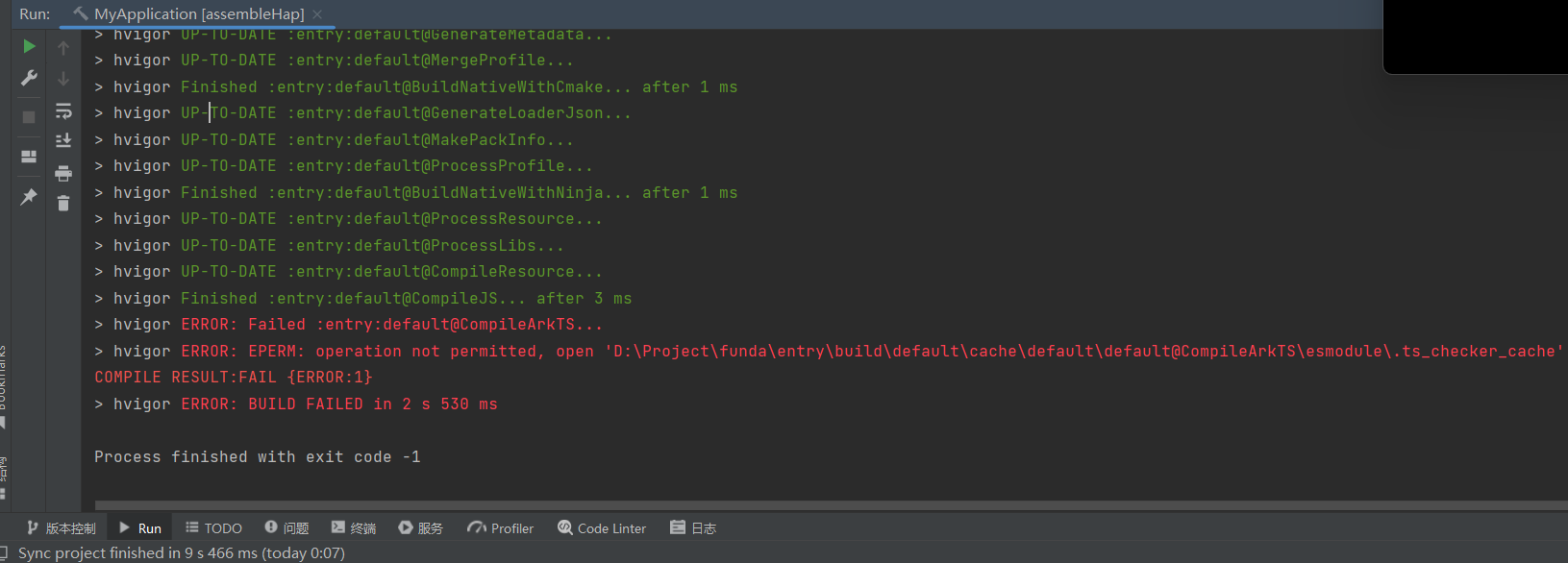Open the Code Linter tool window
Screen dimensions: 1568x563
coord(602,528)
